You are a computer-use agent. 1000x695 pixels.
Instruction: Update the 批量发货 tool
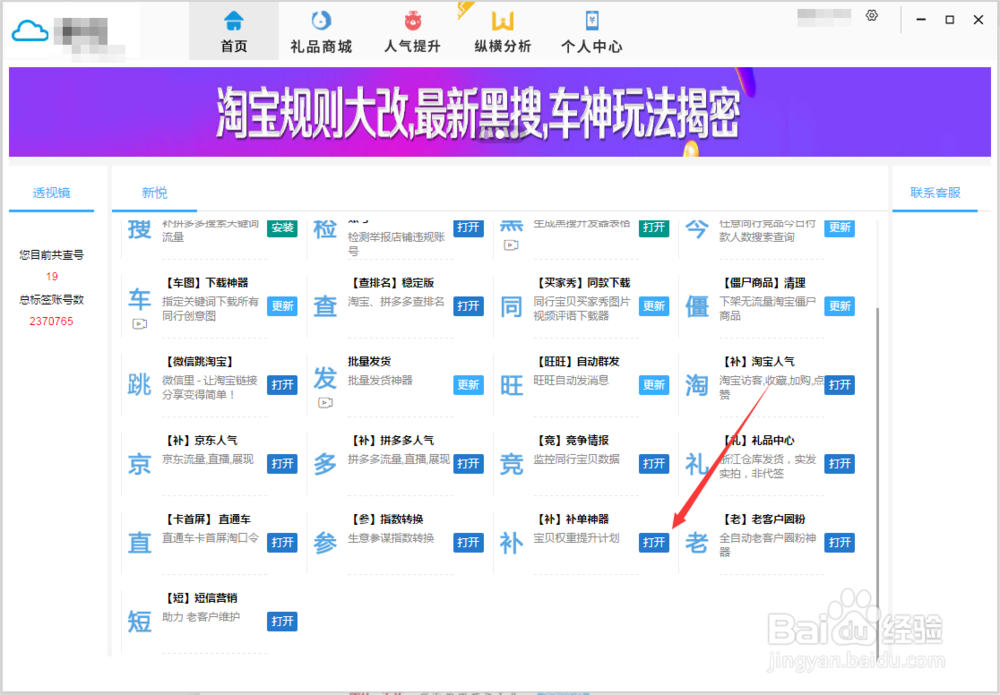coord(468,385)
